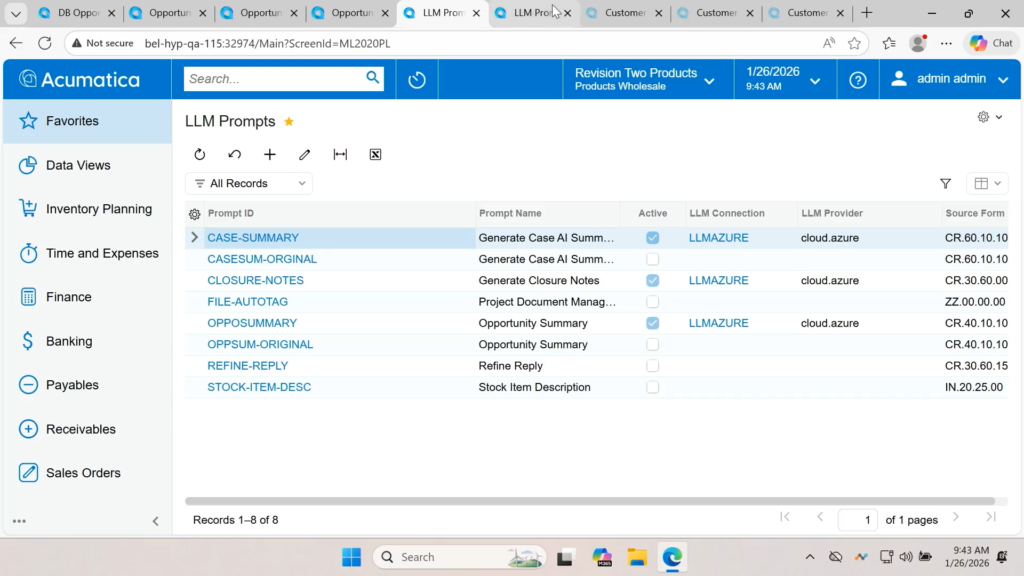Click the Refresh icon in the grid toolbar
Viewport: 1024px width, 576px height.
(x=200, y=155)
